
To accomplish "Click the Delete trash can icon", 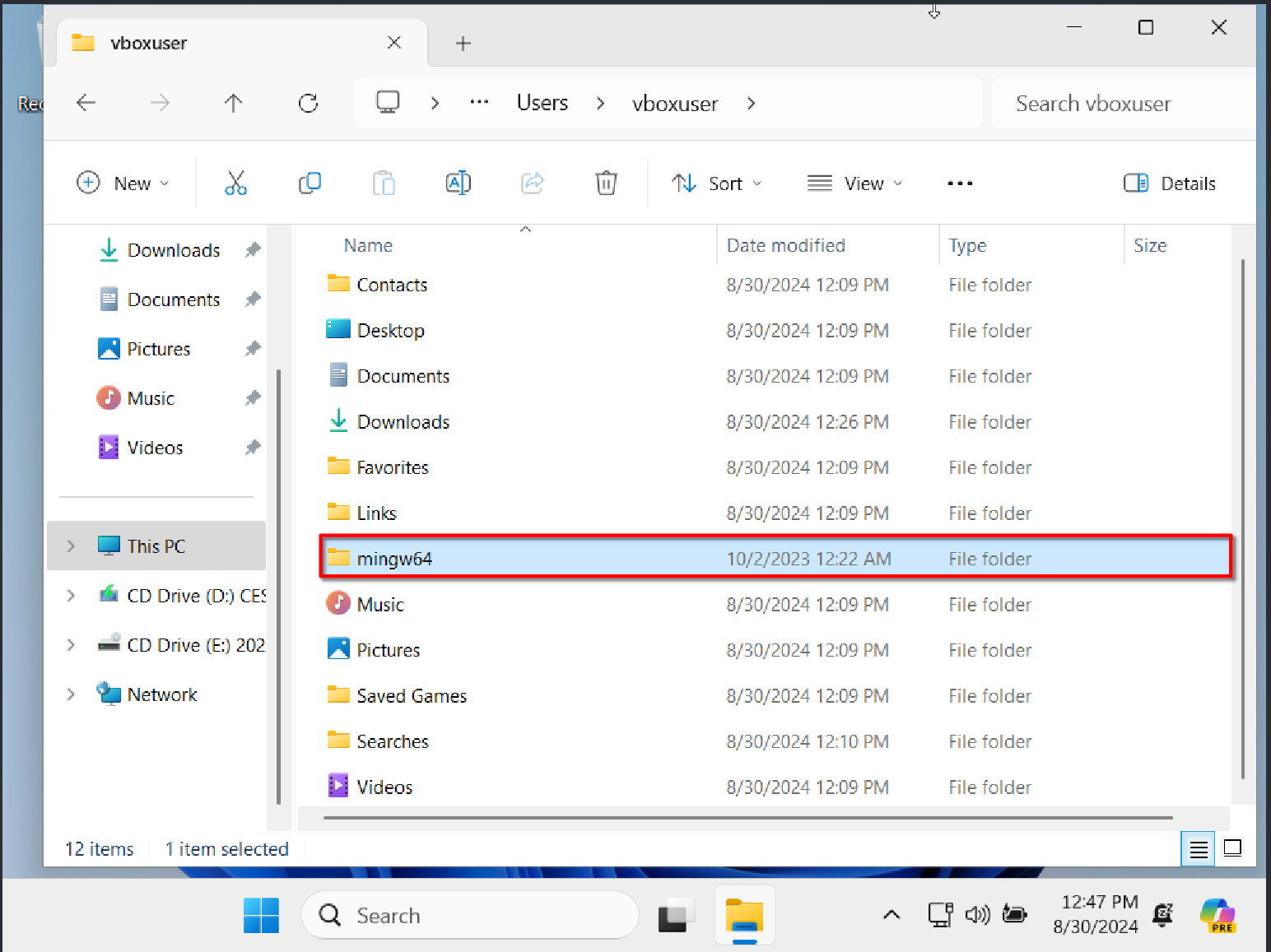I will click(606, 183).
